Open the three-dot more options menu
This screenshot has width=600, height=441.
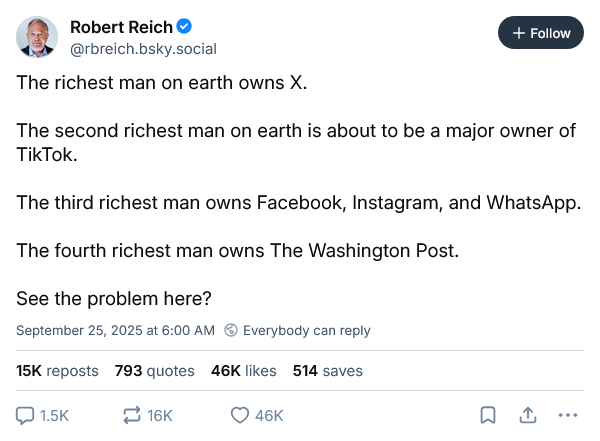567,415
